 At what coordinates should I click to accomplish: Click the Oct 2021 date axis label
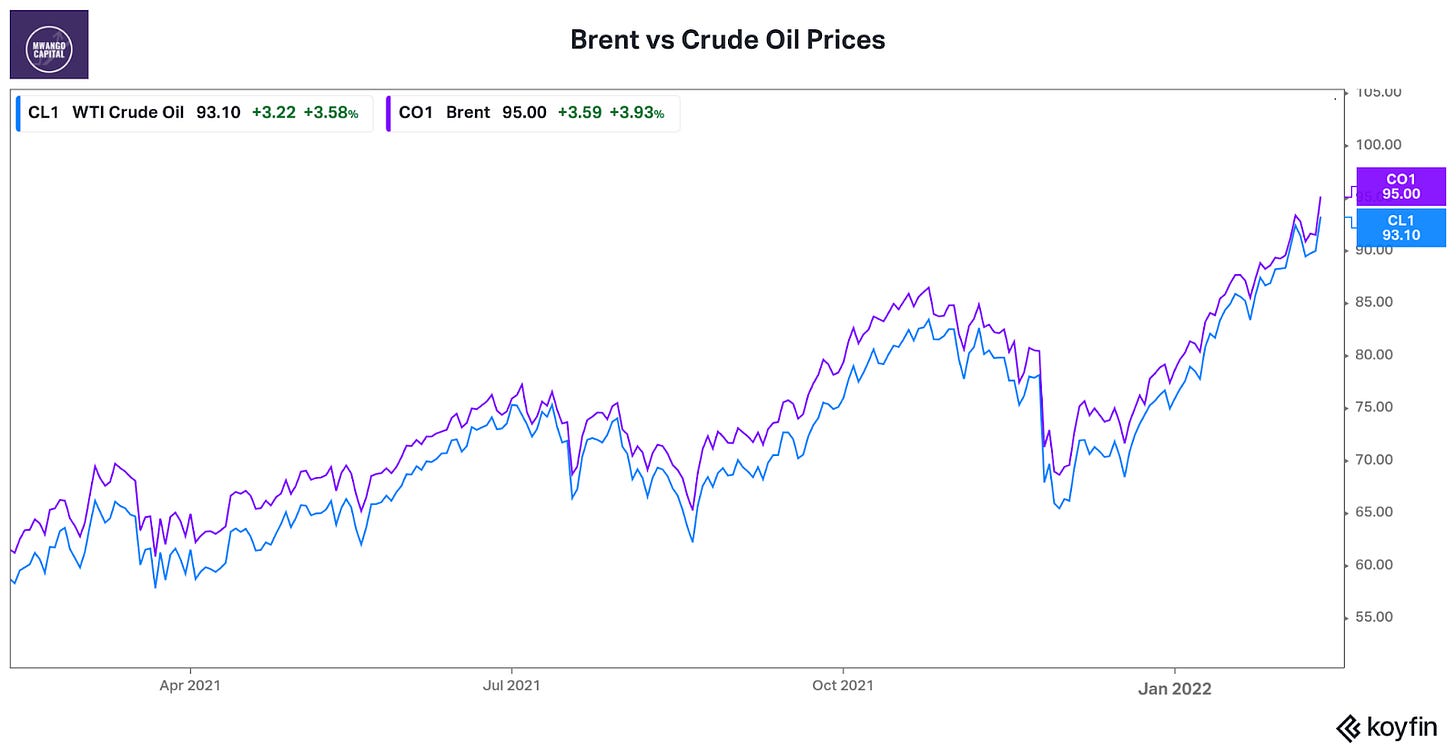[x=843, y=686]
